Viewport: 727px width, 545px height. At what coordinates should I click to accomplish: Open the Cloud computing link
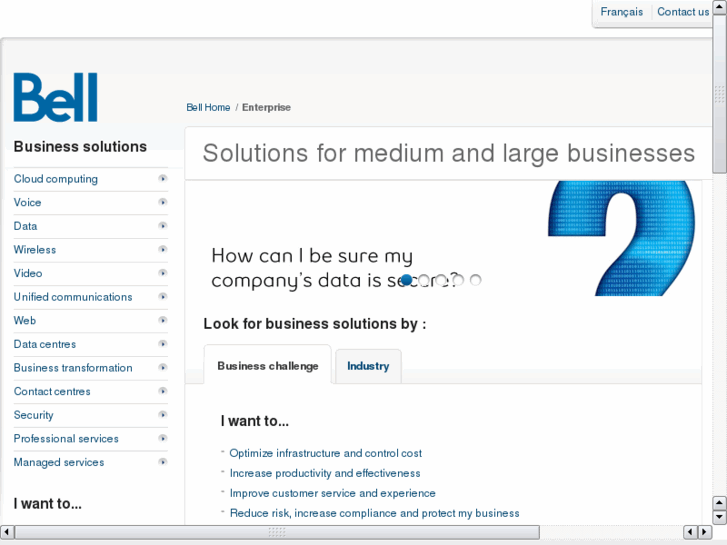pos(56,179)
